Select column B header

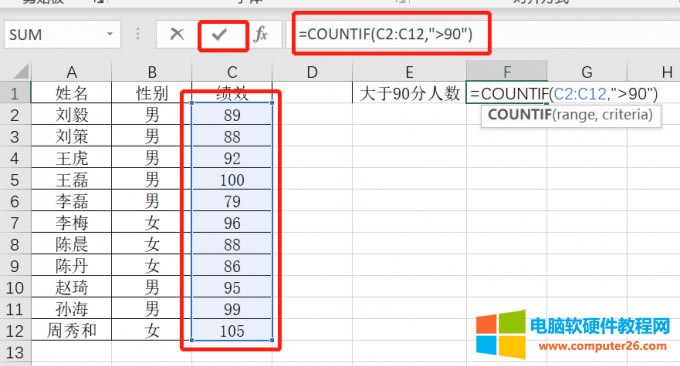(152, 72)
